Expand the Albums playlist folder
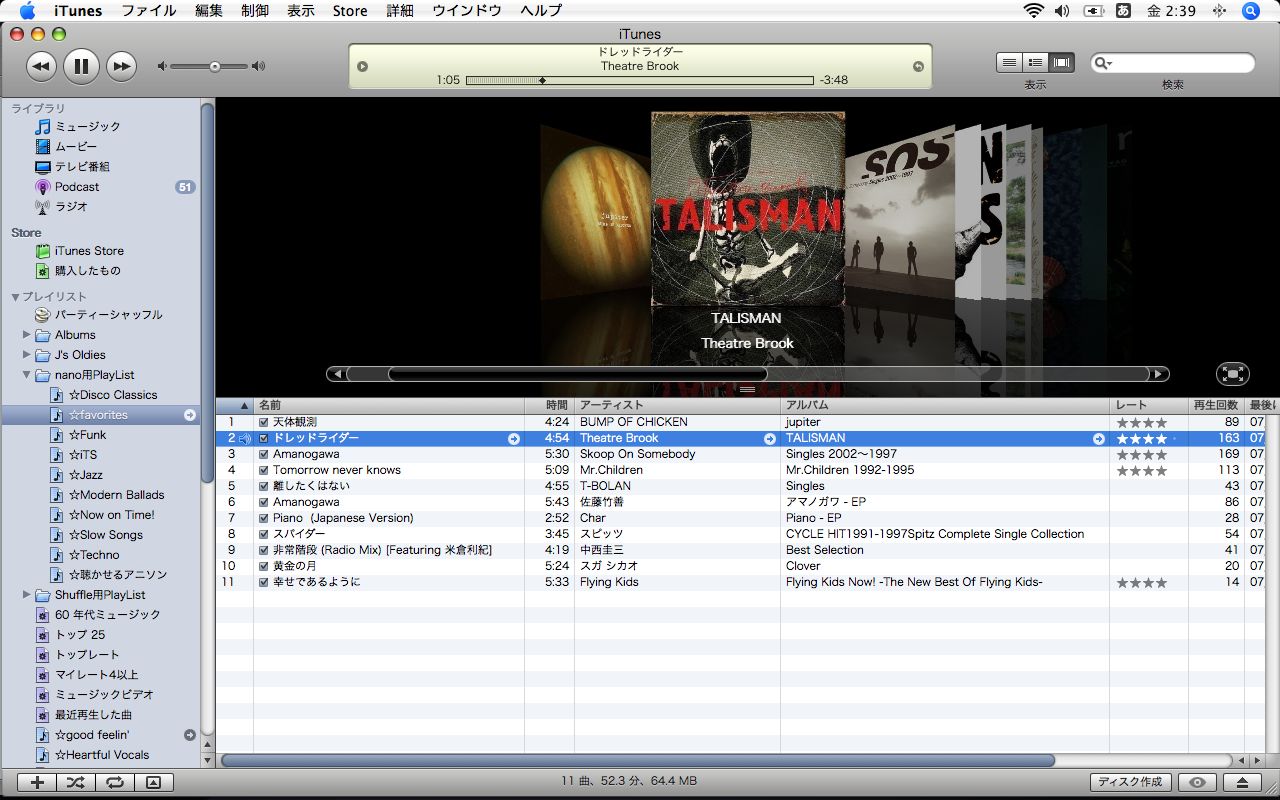1280x800 pixels. pos(27,335)
